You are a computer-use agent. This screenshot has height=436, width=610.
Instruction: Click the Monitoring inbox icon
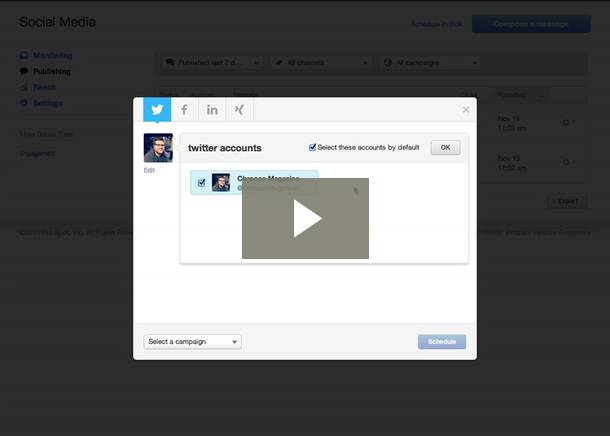point(24,55)
